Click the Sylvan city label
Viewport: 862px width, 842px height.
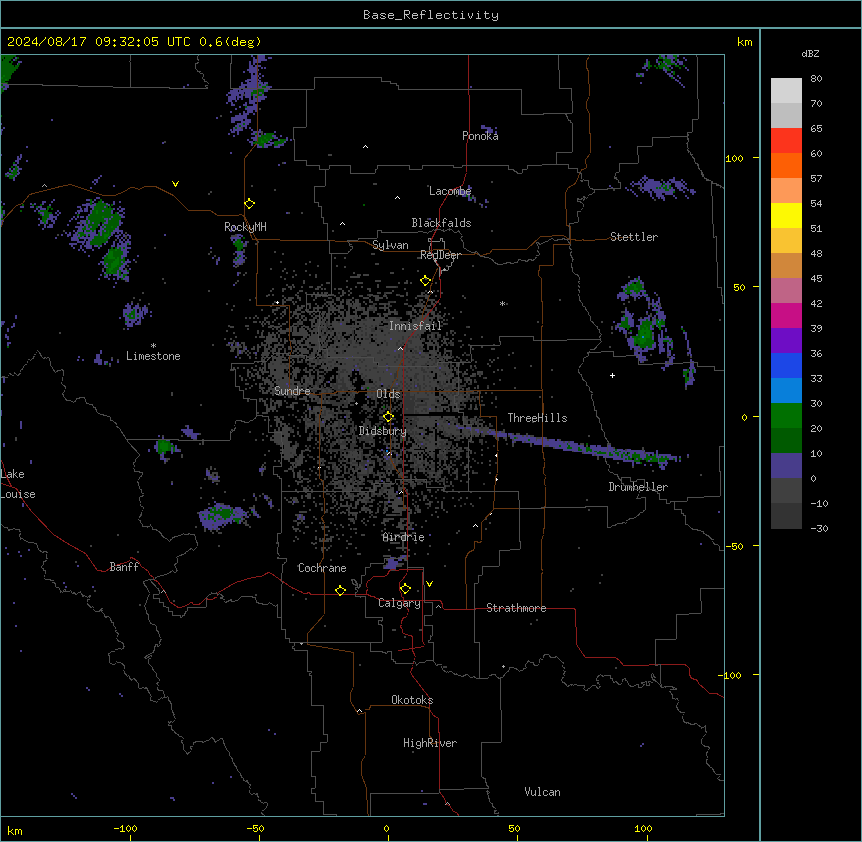(390, 245)
